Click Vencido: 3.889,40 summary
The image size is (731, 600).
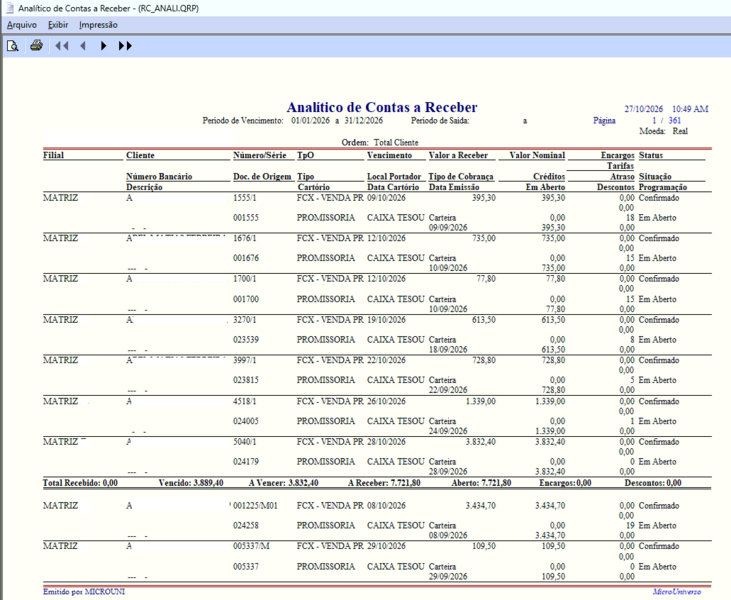[x=191, y=483]
